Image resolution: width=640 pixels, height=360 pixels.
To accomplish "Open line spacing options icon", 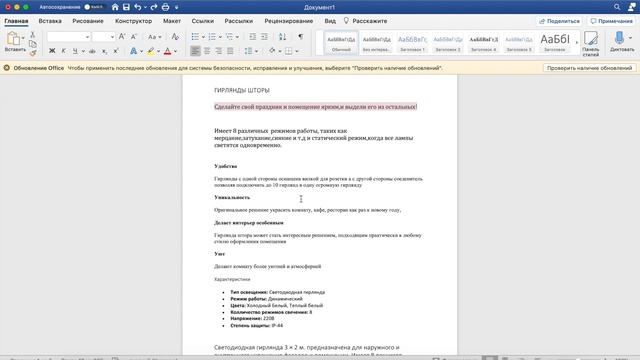I will pyautogui.click(x=248, y=51).
